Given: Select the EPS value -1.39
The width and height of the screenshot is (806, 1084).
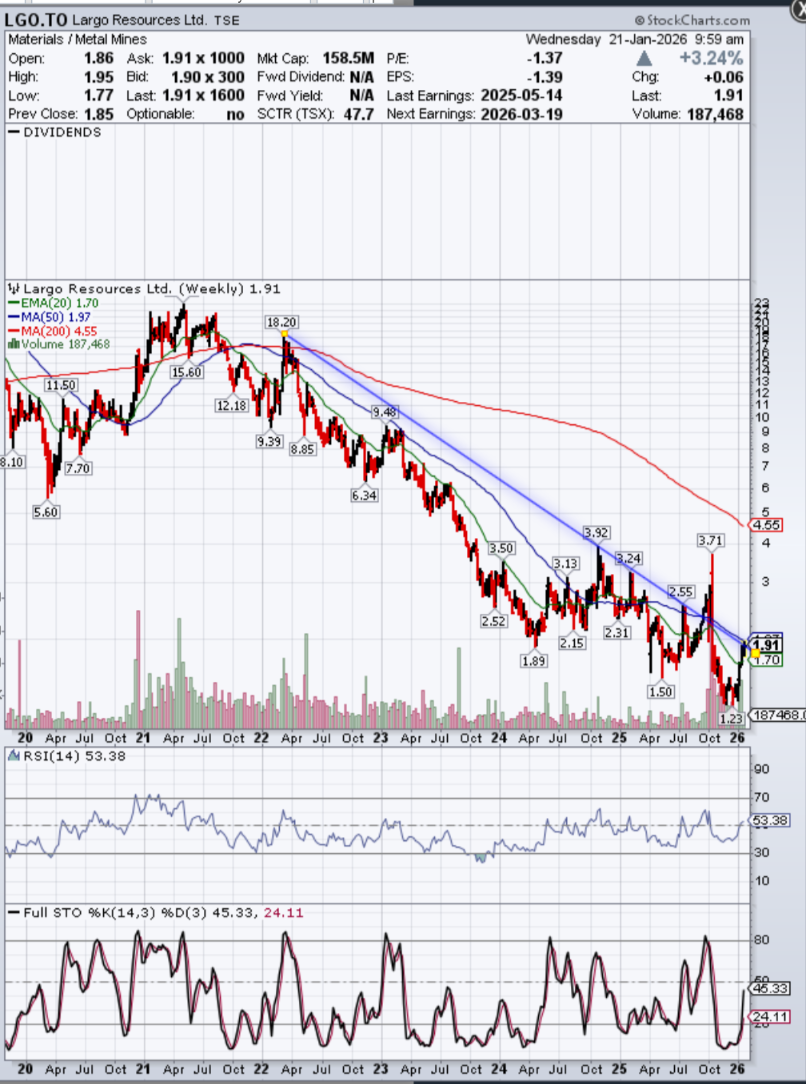Looking at the screenshot, I should pyautogui.click(x=544, y=77).
